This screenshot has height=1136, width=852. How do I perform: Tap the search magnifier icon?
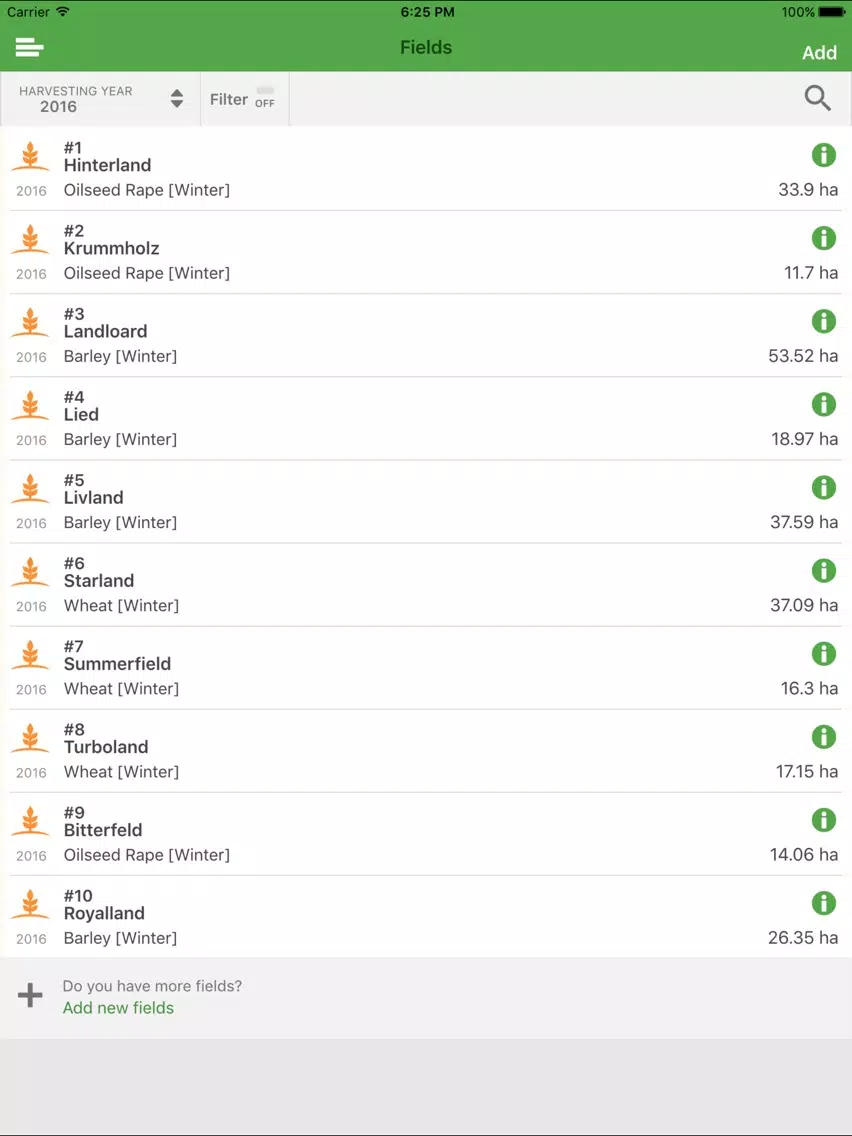pyautogui.click(x=818, y=98)
